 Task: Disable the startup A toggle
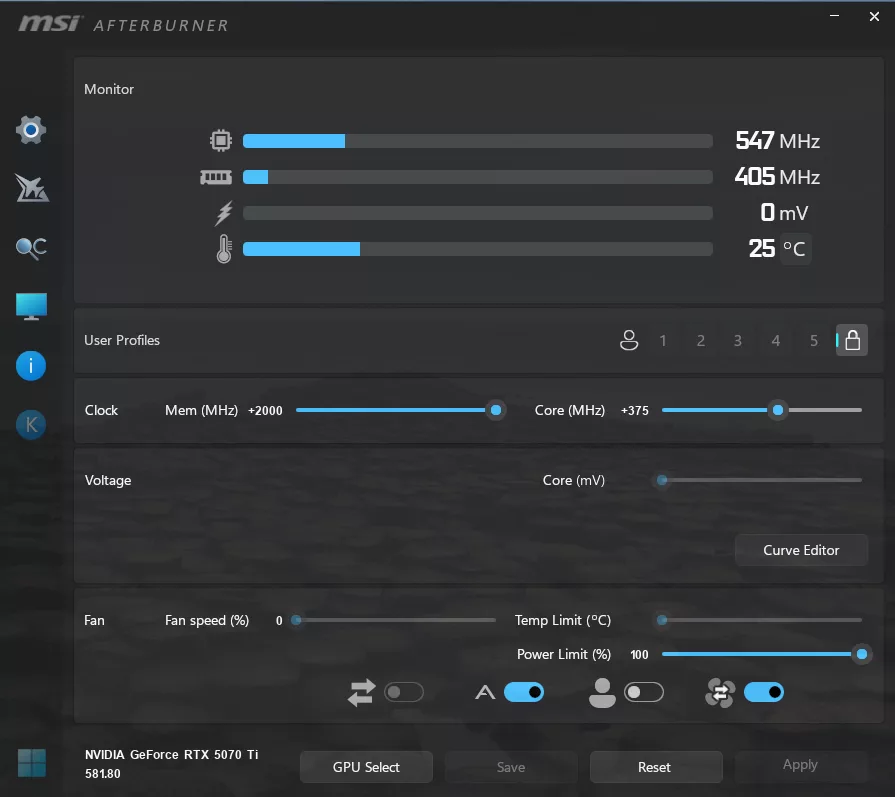coord(524,692)
